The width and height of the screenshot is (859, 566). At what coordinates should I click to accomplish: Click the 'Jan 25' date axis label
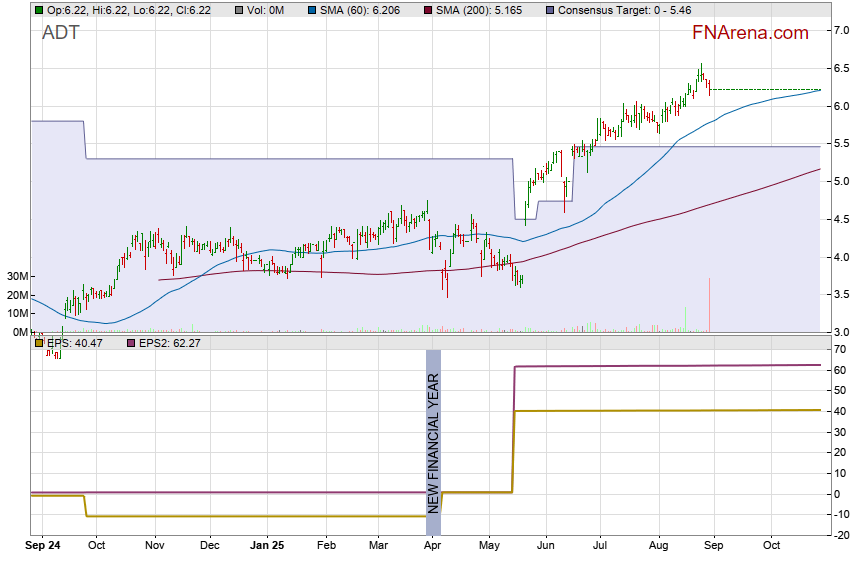(x=267, y=547)
